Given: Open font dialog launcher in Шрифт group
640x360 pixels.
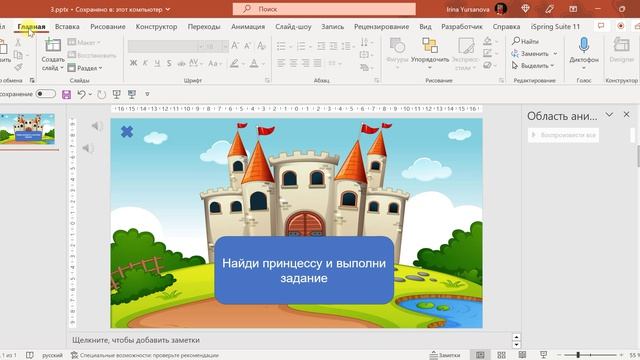Looking at the screenshot, I should click(x=267, y=80).
